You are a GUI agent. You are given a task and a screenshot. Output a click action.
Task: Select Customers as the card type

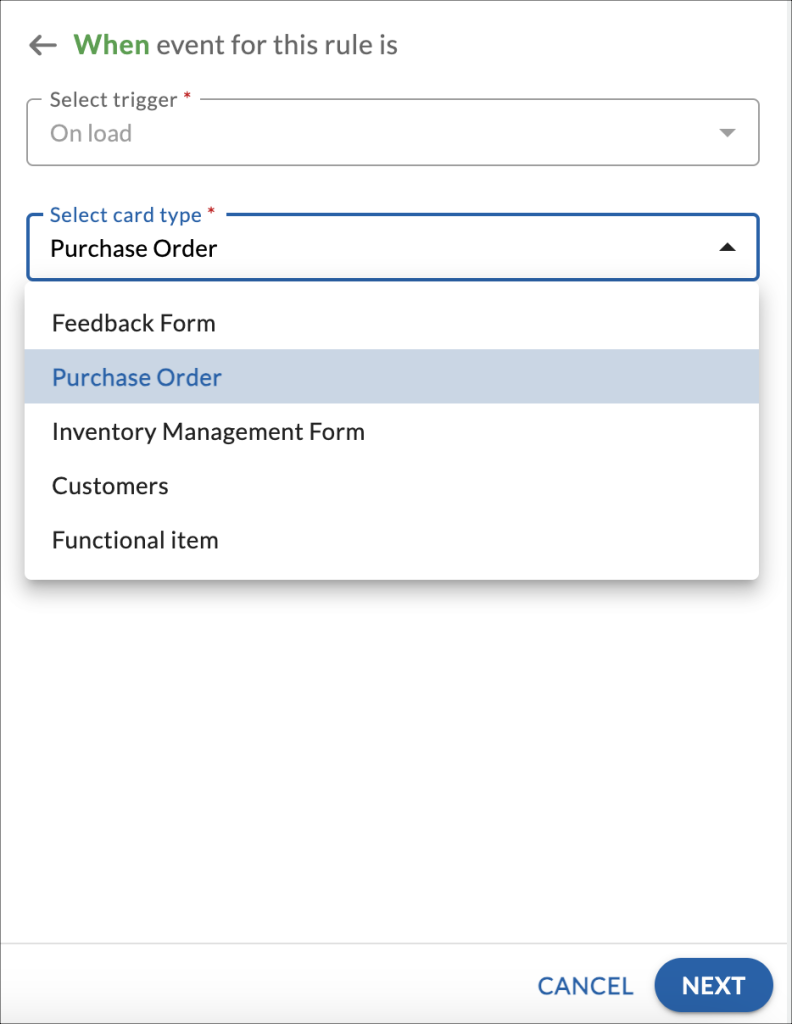(x=110, y=486)
